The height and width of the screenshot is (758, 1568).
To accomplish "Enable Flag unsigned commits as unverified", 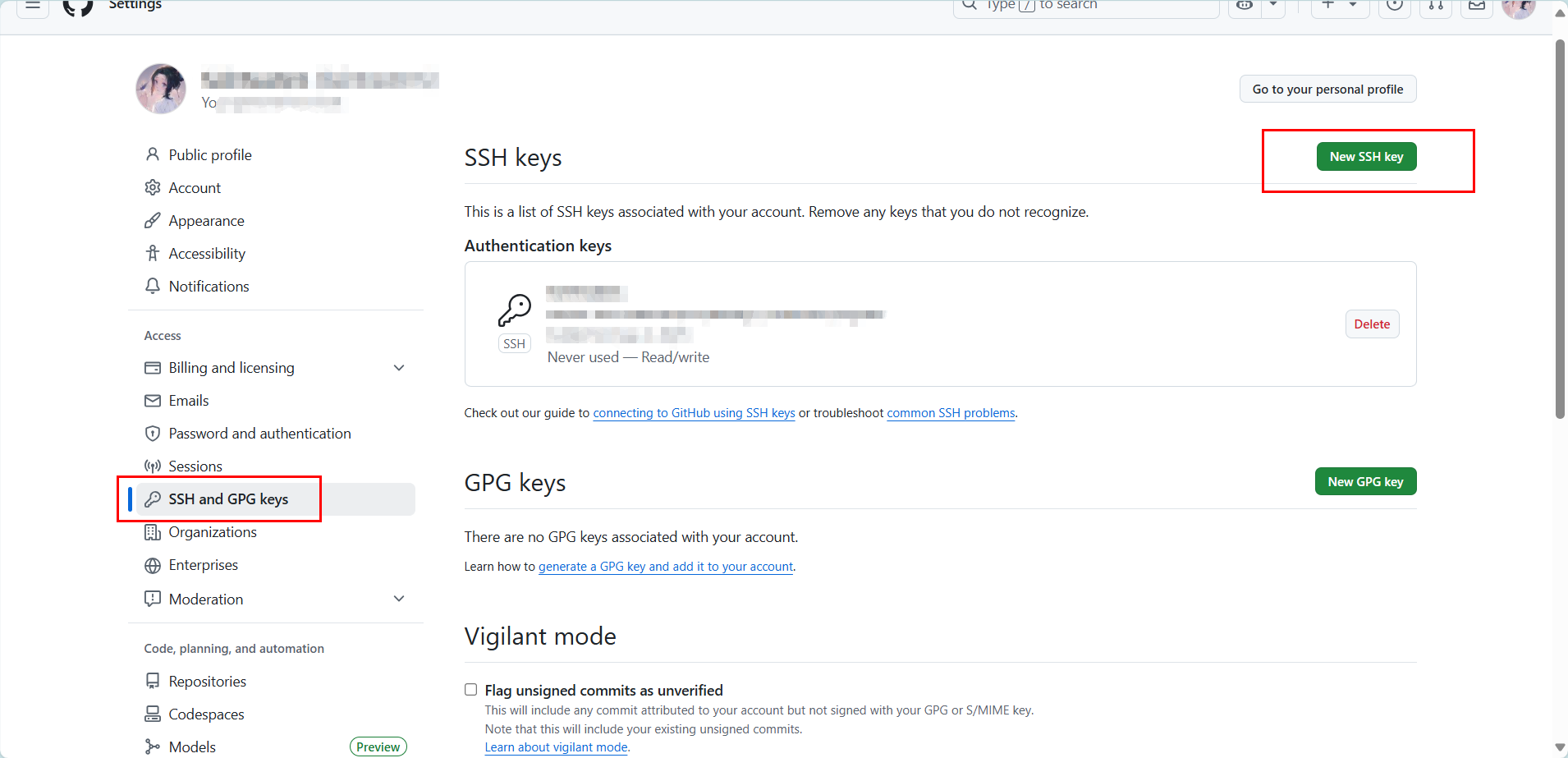I will click(x=471, y=690).
